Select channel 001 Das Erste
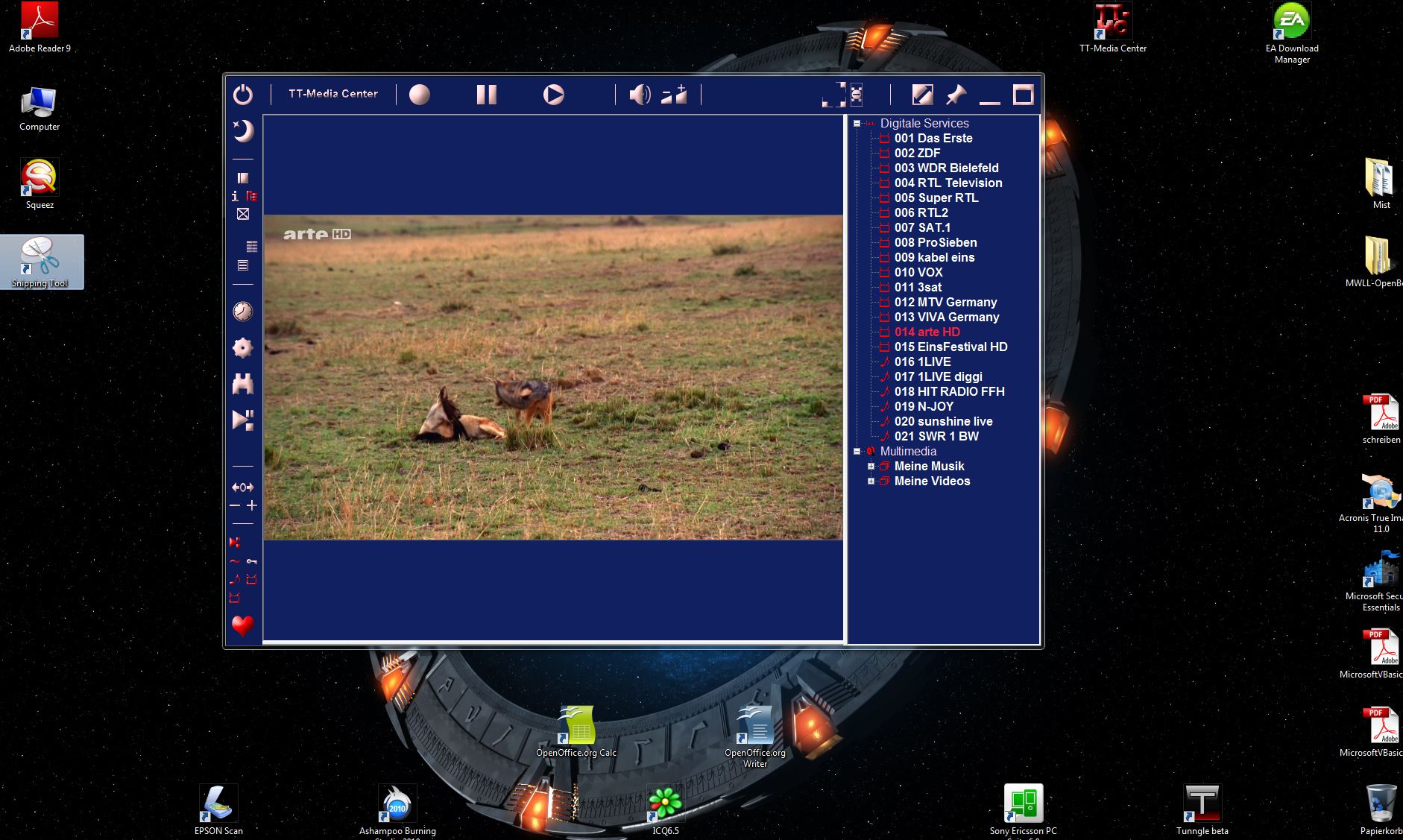This screenshot has width=1403, height=840. (x=933, y=139)
